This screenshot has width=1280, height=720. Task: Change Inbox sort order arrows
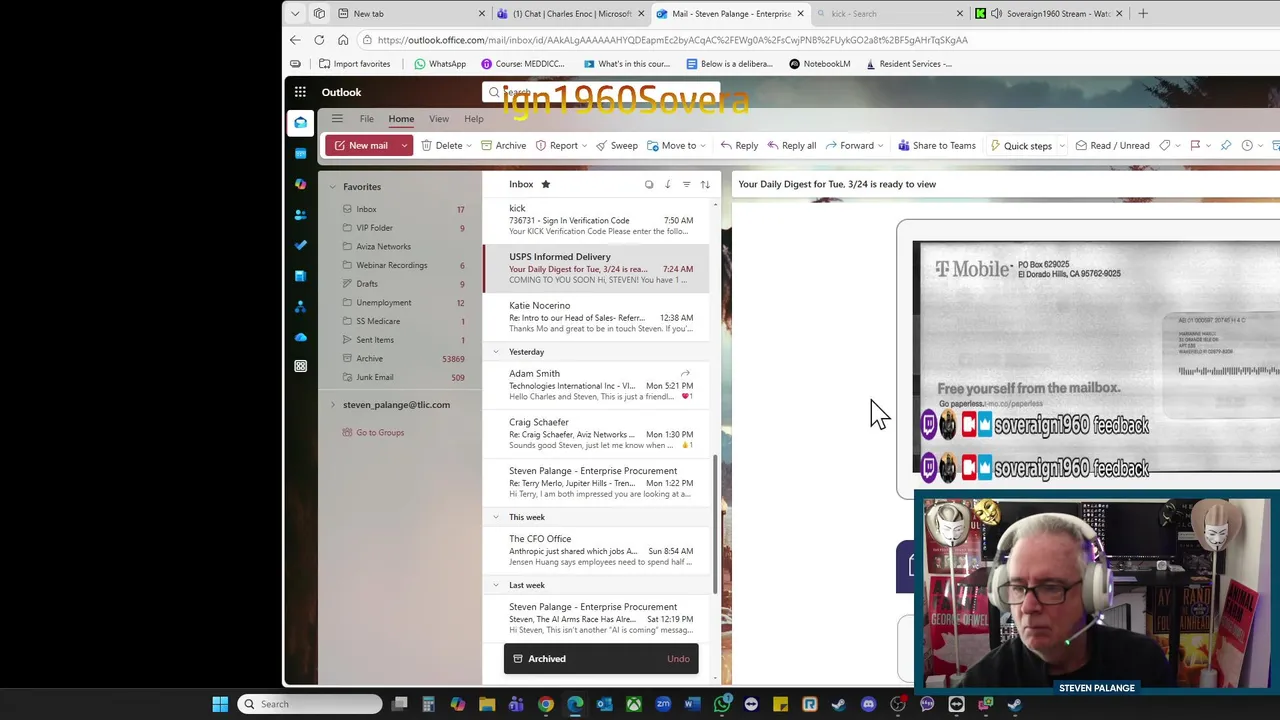click(705, 184)
